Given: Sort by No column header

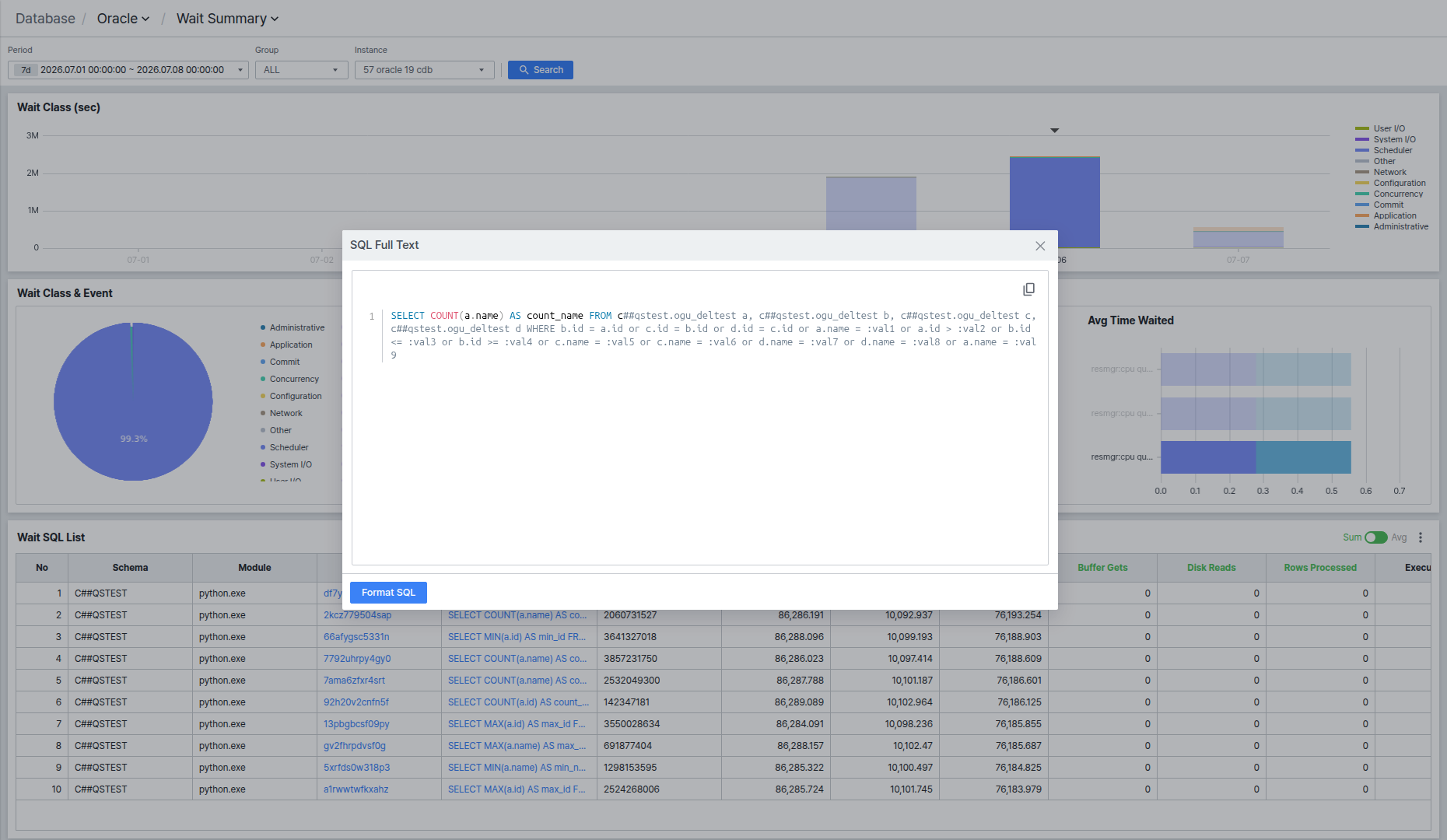Looking at the screenshot, I should coord(42,568).
